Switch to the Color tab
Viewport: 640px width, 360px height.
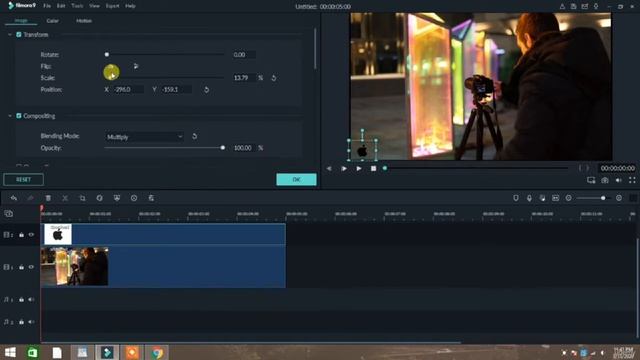[x=52, y=21]
